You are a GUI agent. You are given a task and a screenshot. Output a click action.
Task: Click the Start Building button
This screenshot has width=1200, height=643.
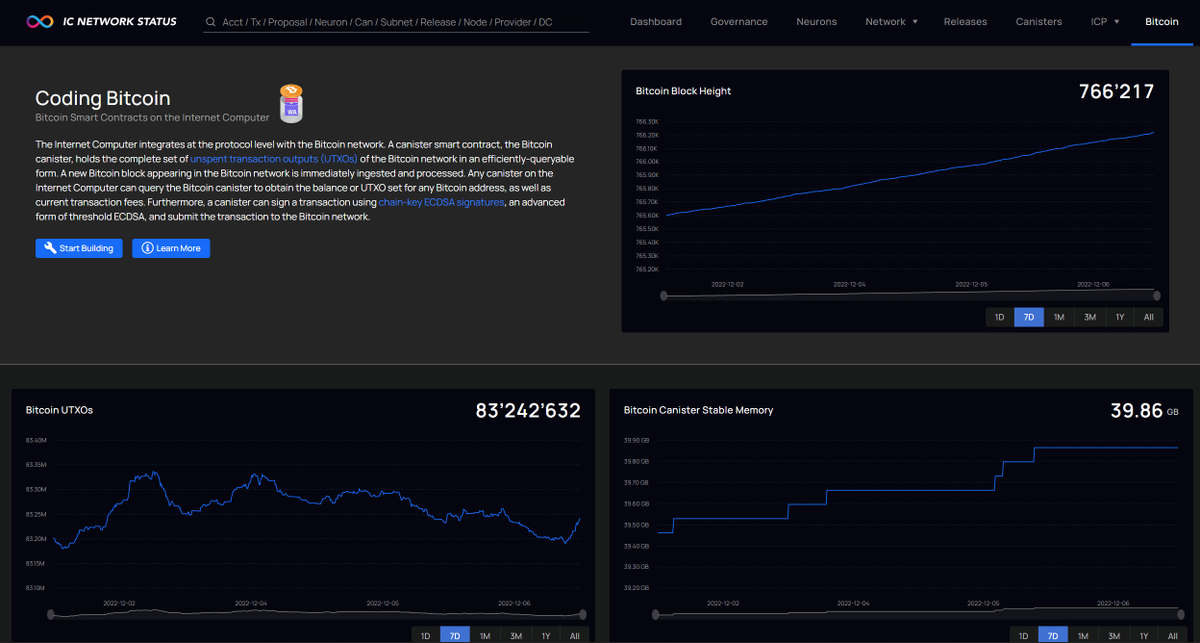(x=79, y=248)
